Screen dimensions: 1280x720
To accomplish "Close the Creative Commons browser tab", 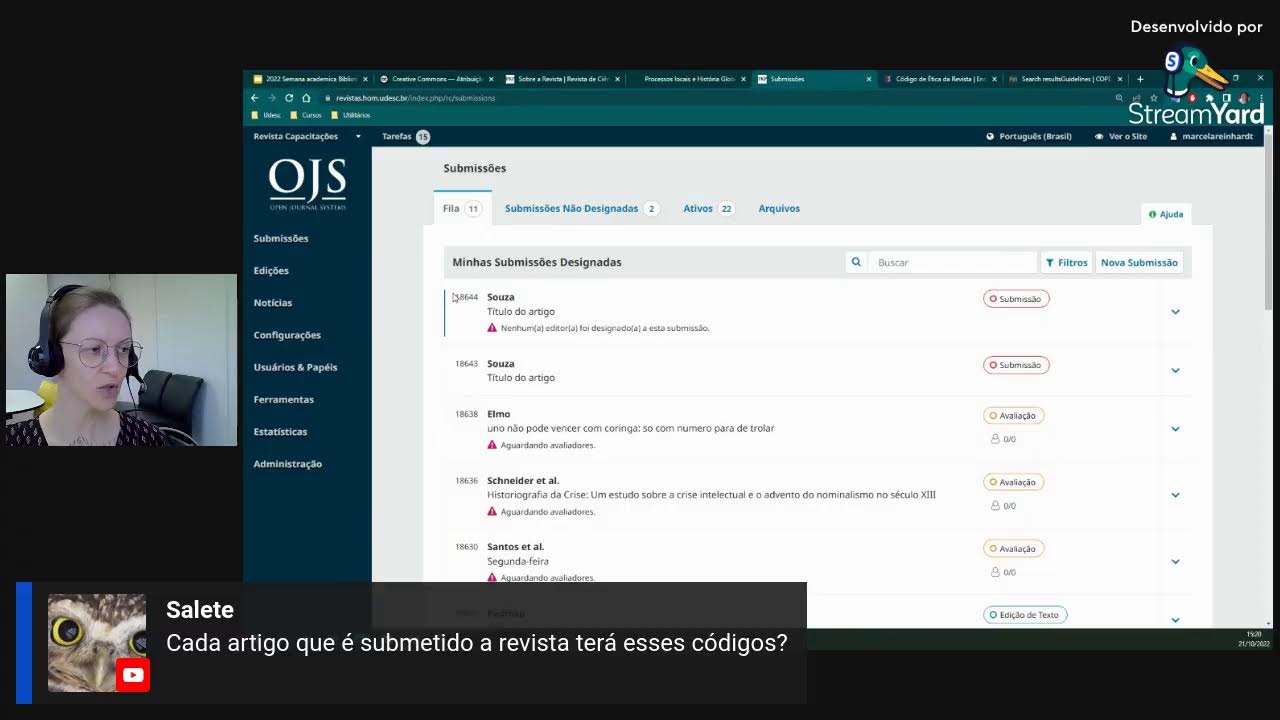I will coord(491,79).
